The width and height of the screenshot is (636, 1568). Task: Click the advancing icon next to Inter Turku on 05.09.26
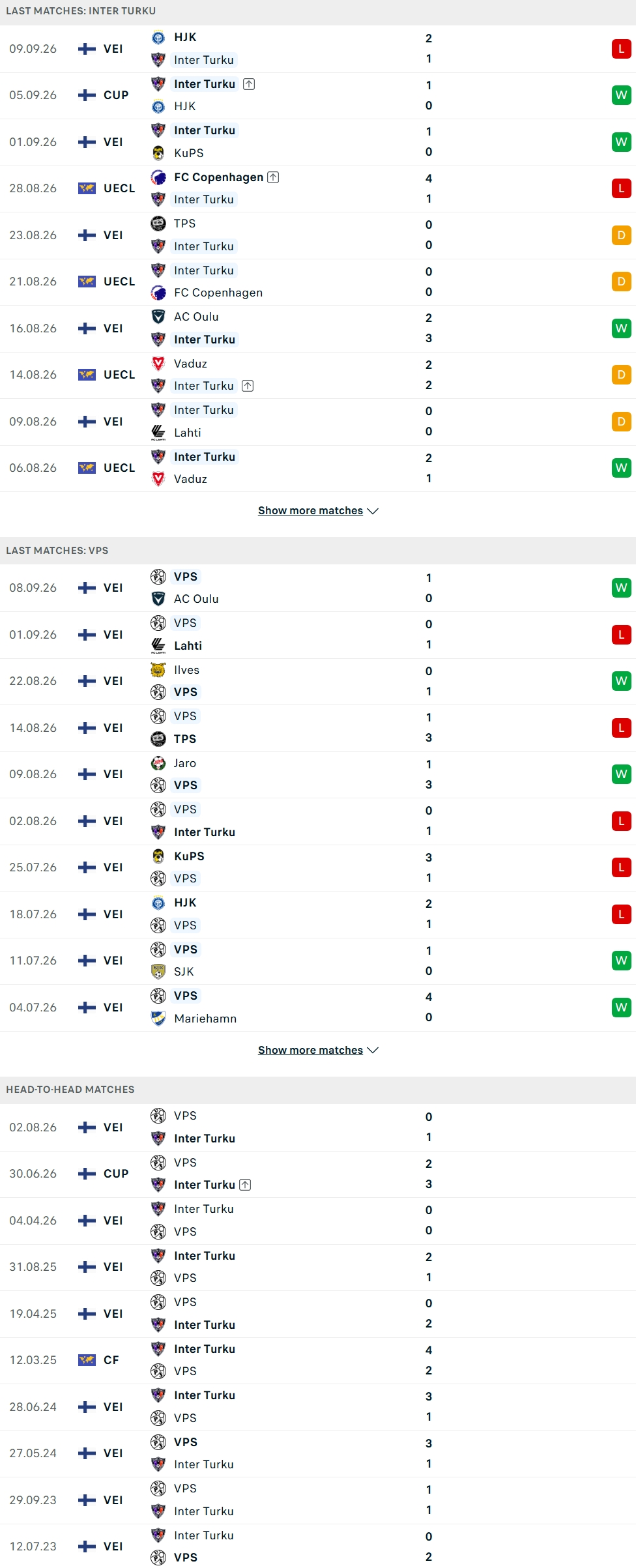tap(249, 84)
